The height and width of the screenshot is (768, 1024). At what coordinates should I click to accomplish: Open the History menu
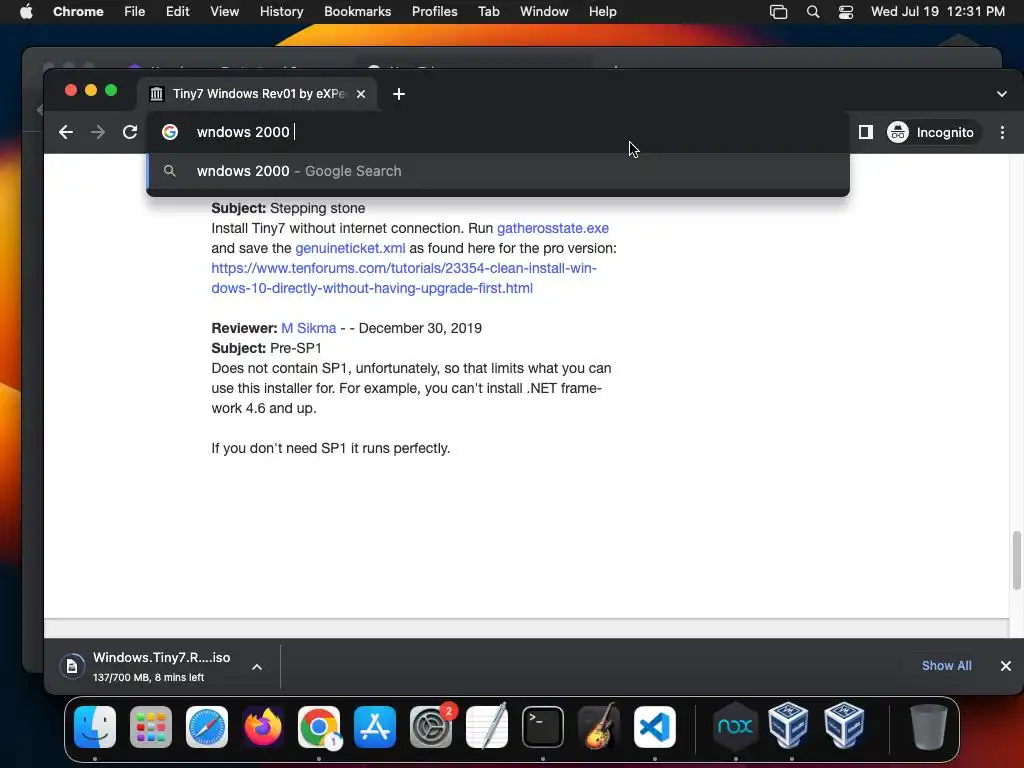tap(281, 12)
